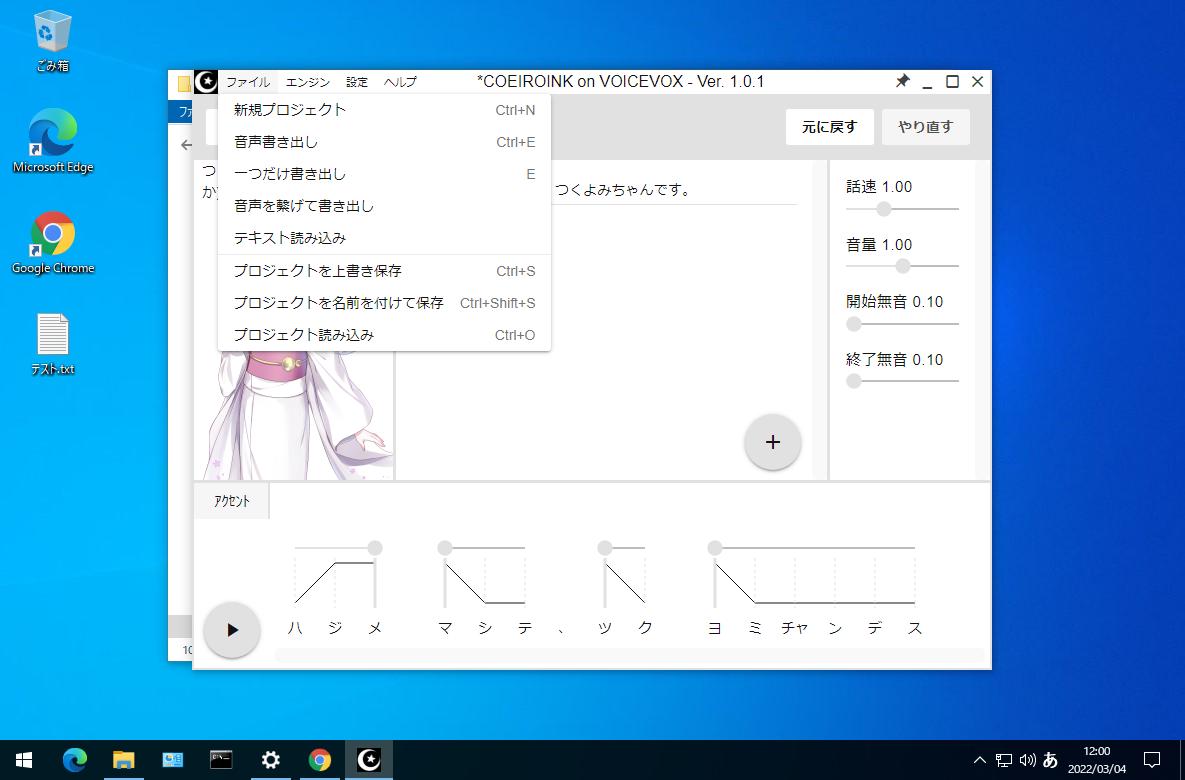Open the command prompt taskbar icon
1185x780 pixels.
coord(221,760)
